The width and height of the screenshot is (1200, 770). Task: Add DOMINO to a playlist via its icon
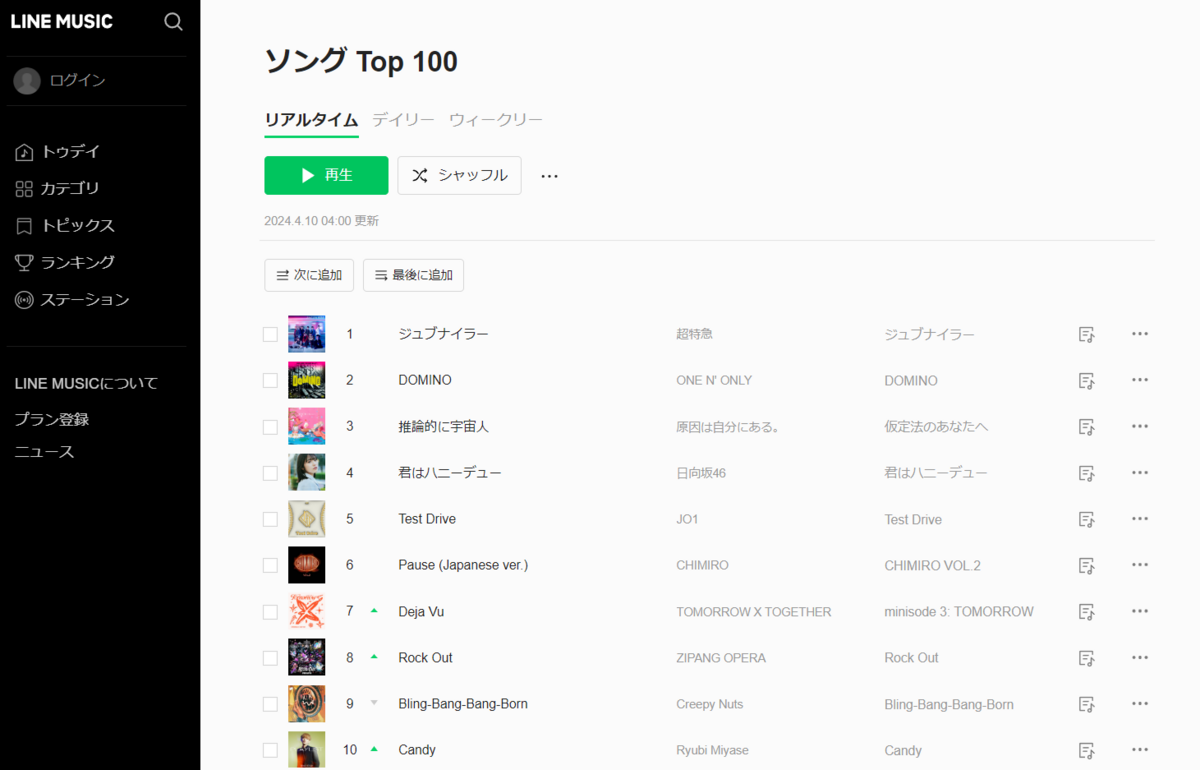[1086, 380]
